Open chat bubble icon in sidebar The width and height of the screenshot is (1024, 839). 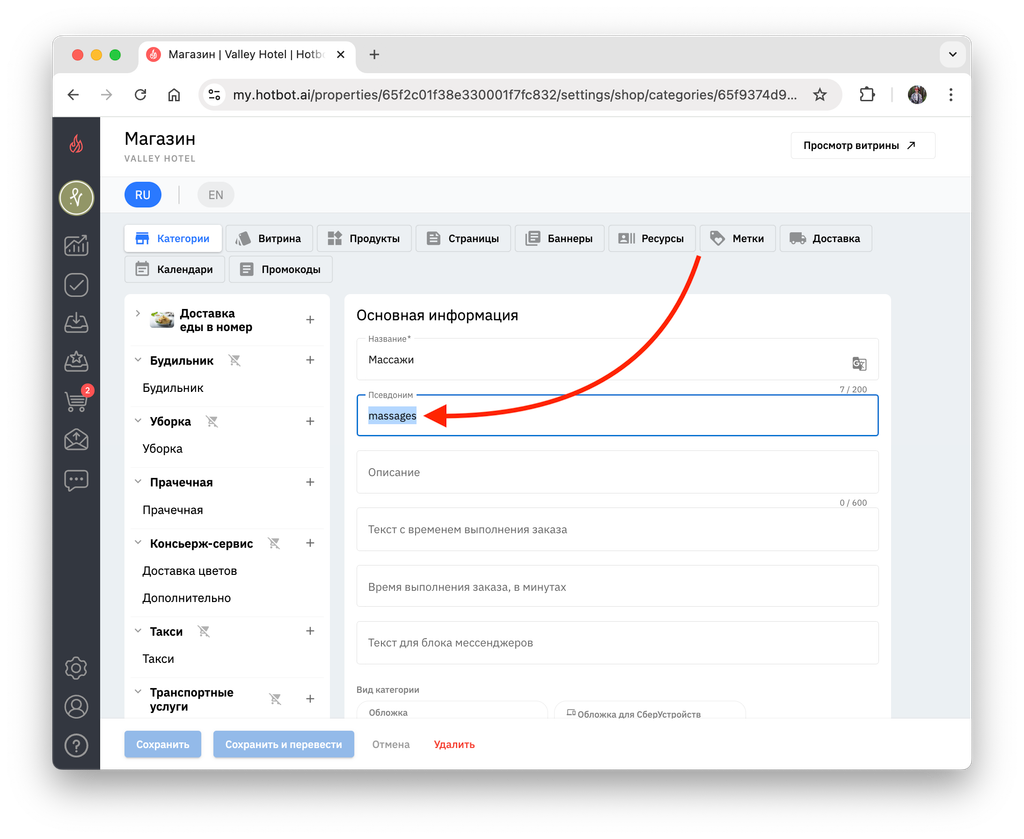click(76, 481)
